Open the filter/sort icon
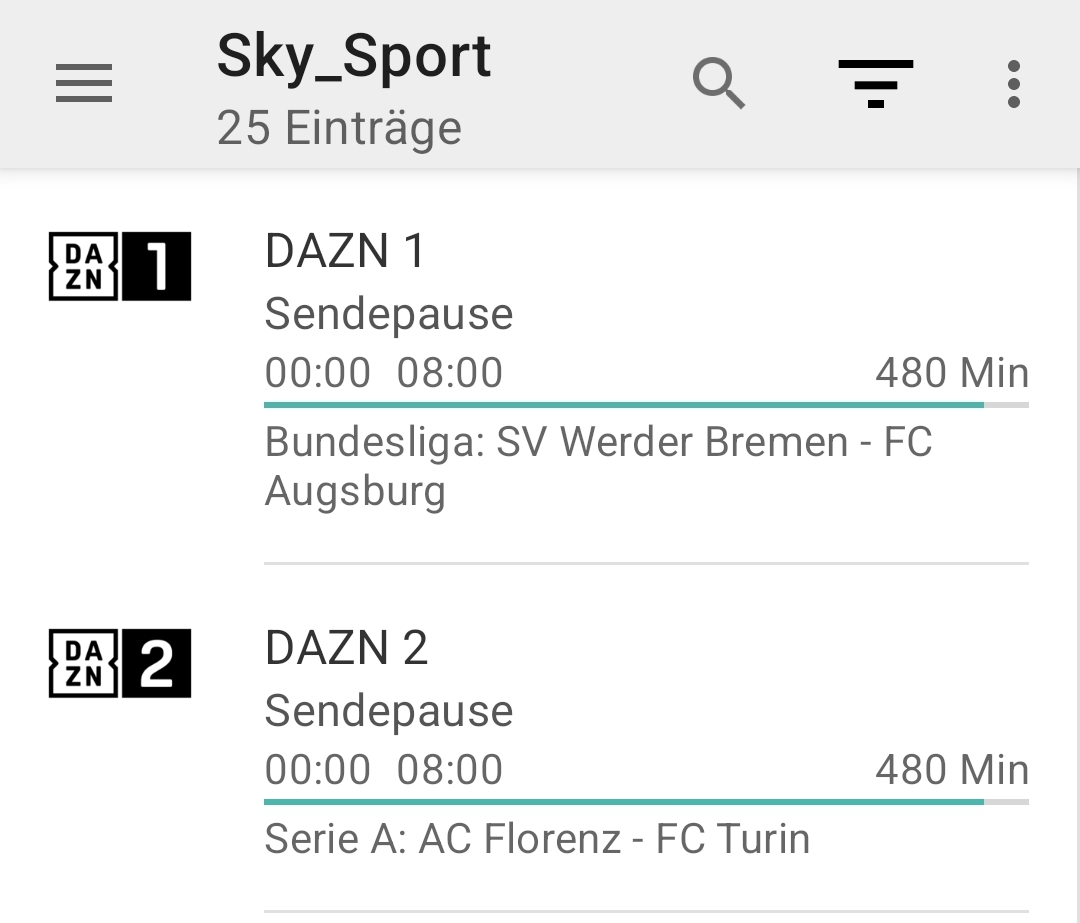Image resolution: width=1080 pixels, height=923 pixels. point(875,84)
